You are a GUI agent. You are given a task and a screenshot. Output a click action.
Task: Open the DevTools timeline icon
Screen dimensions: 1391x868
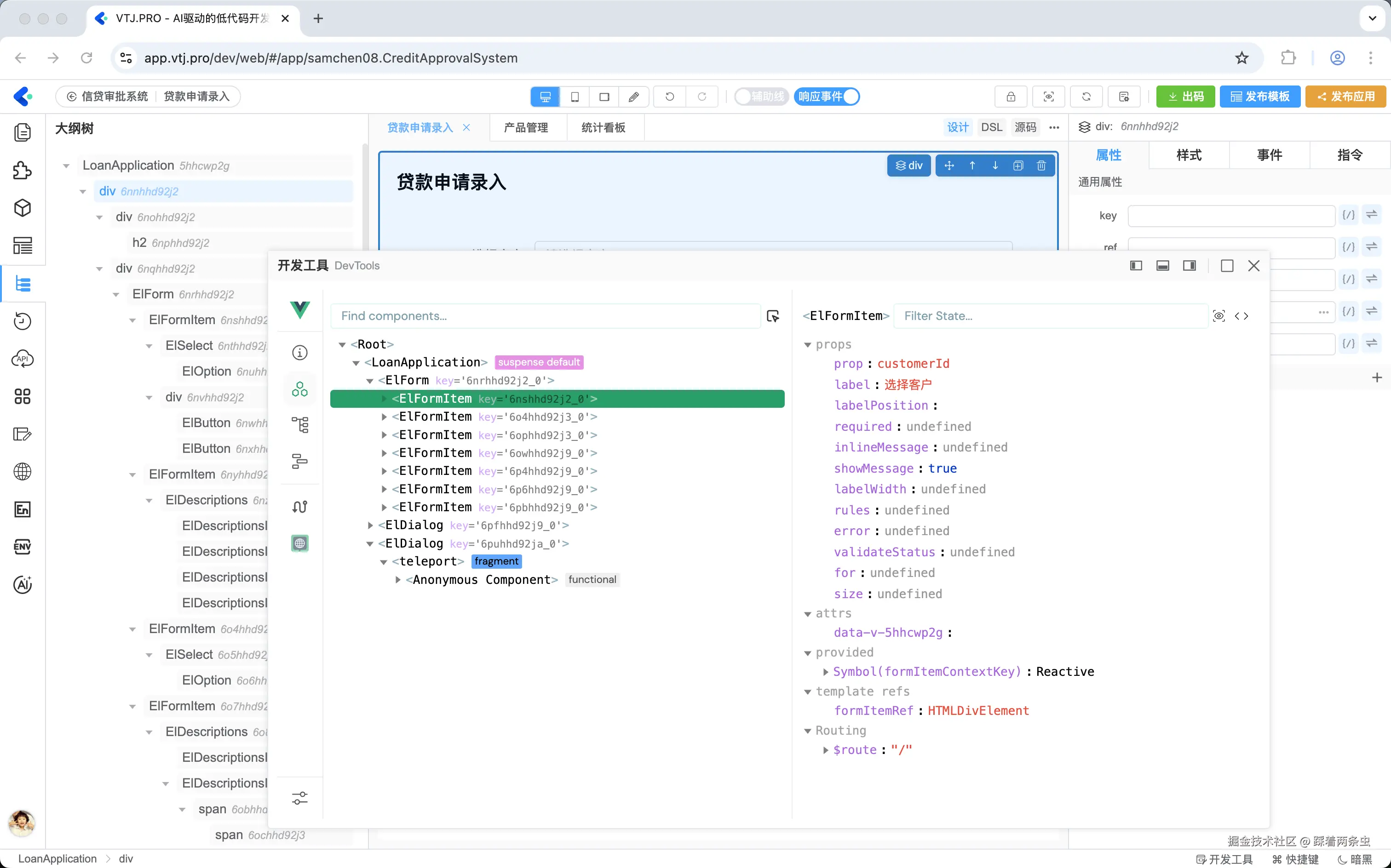pos(300,461)
